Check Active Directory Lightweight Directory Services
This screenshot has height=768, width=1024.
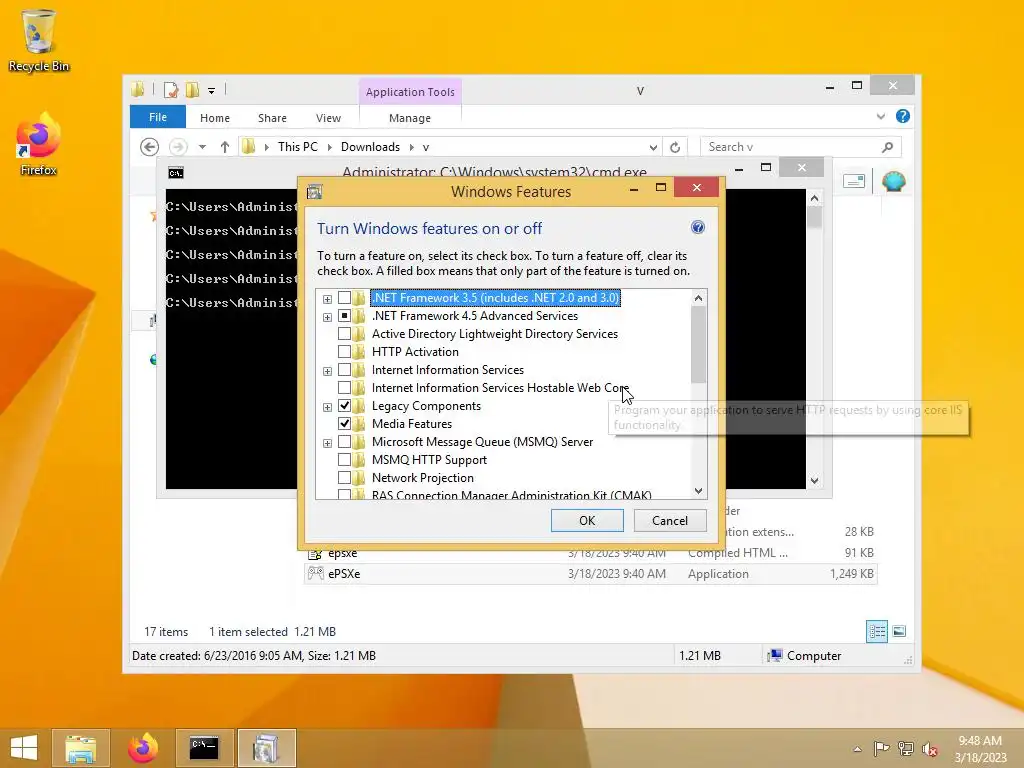pos(344,334)
